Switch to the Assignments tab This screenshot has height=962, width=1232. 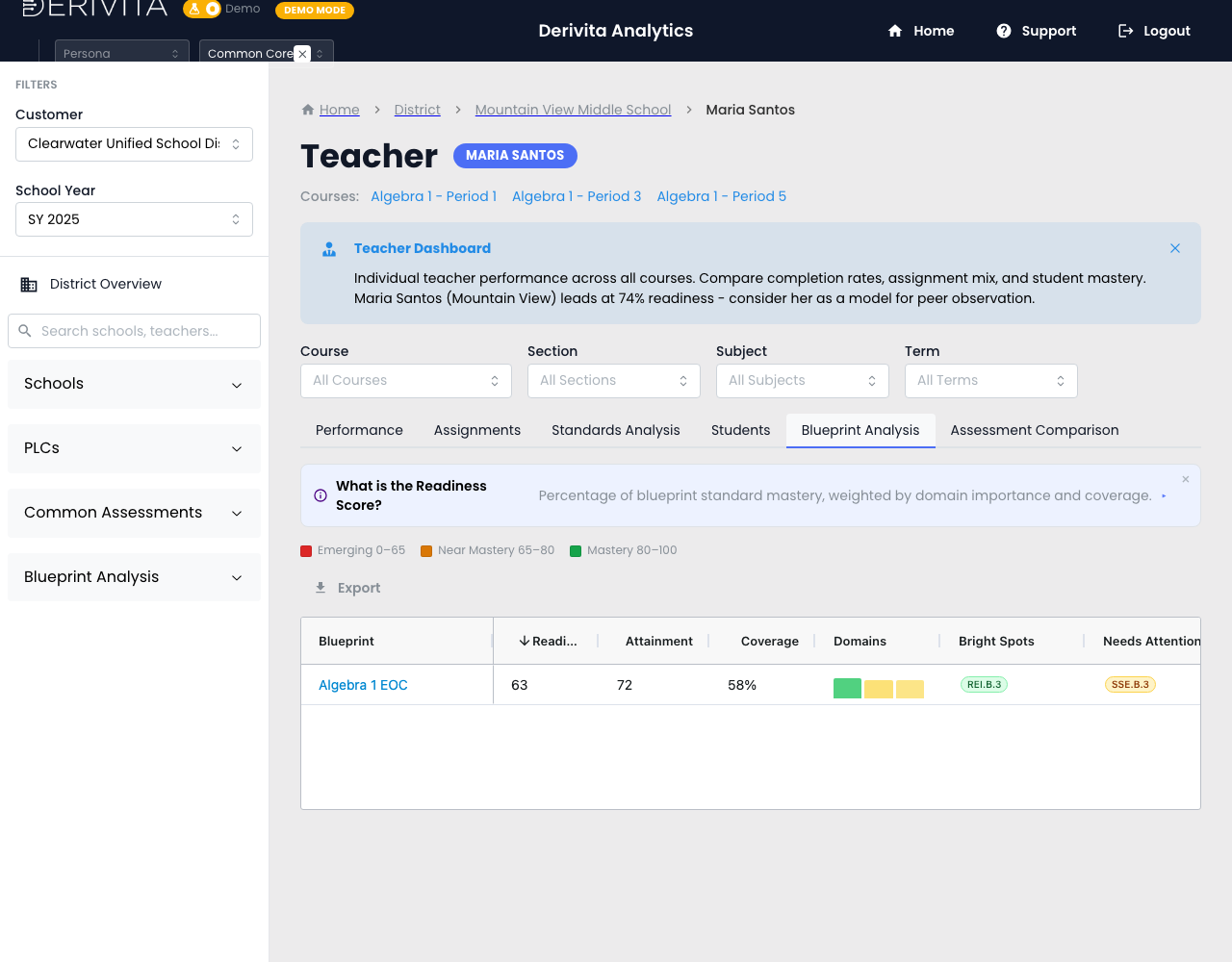click(x=477, y=430)
